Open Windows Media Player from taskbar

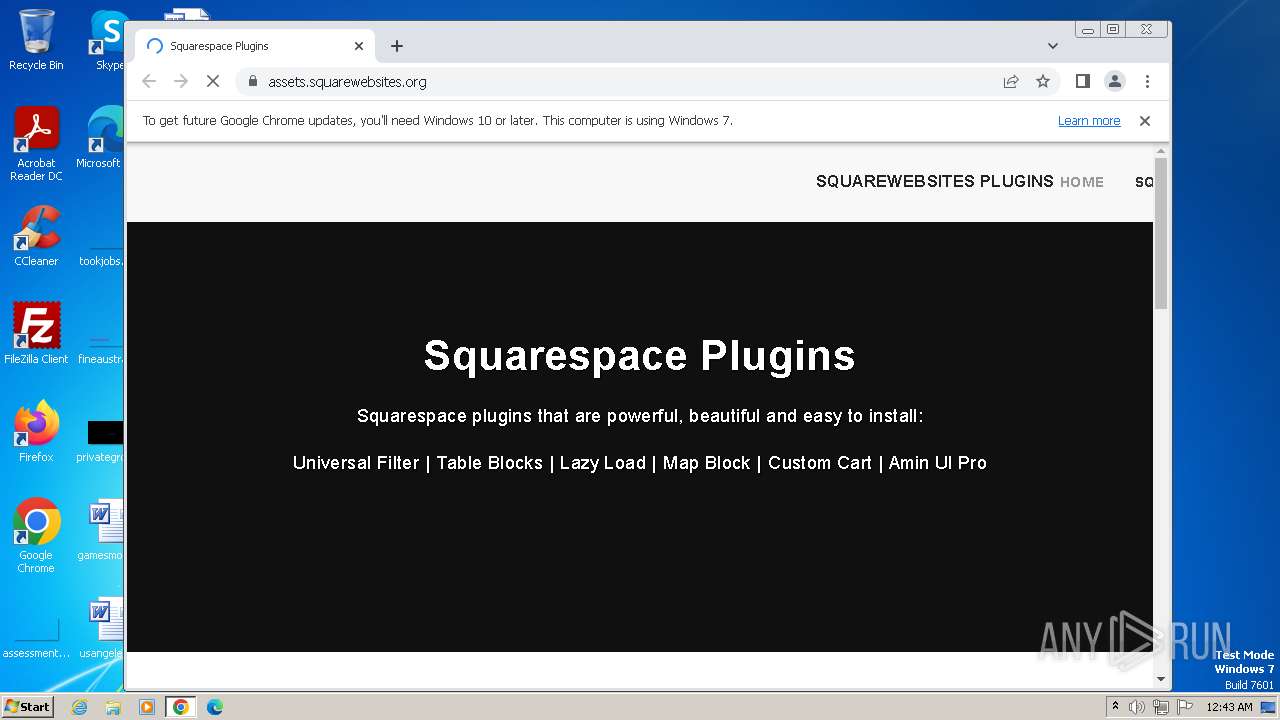click(x=147, y=707)
